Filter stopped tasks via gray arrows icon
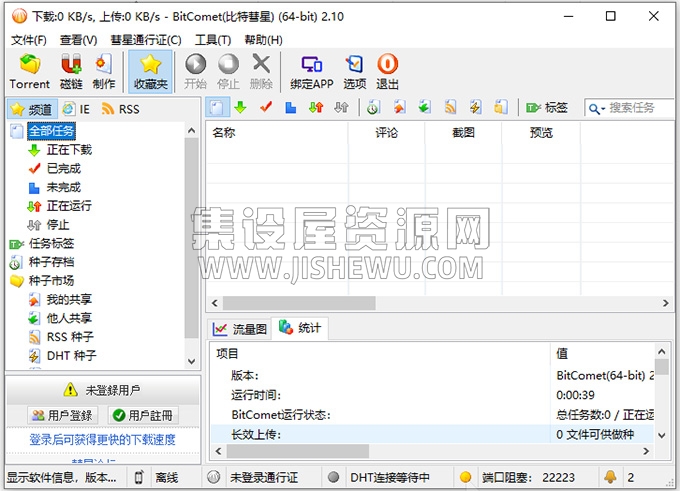This screenshot has width=680, height=491. pos(341,107)
